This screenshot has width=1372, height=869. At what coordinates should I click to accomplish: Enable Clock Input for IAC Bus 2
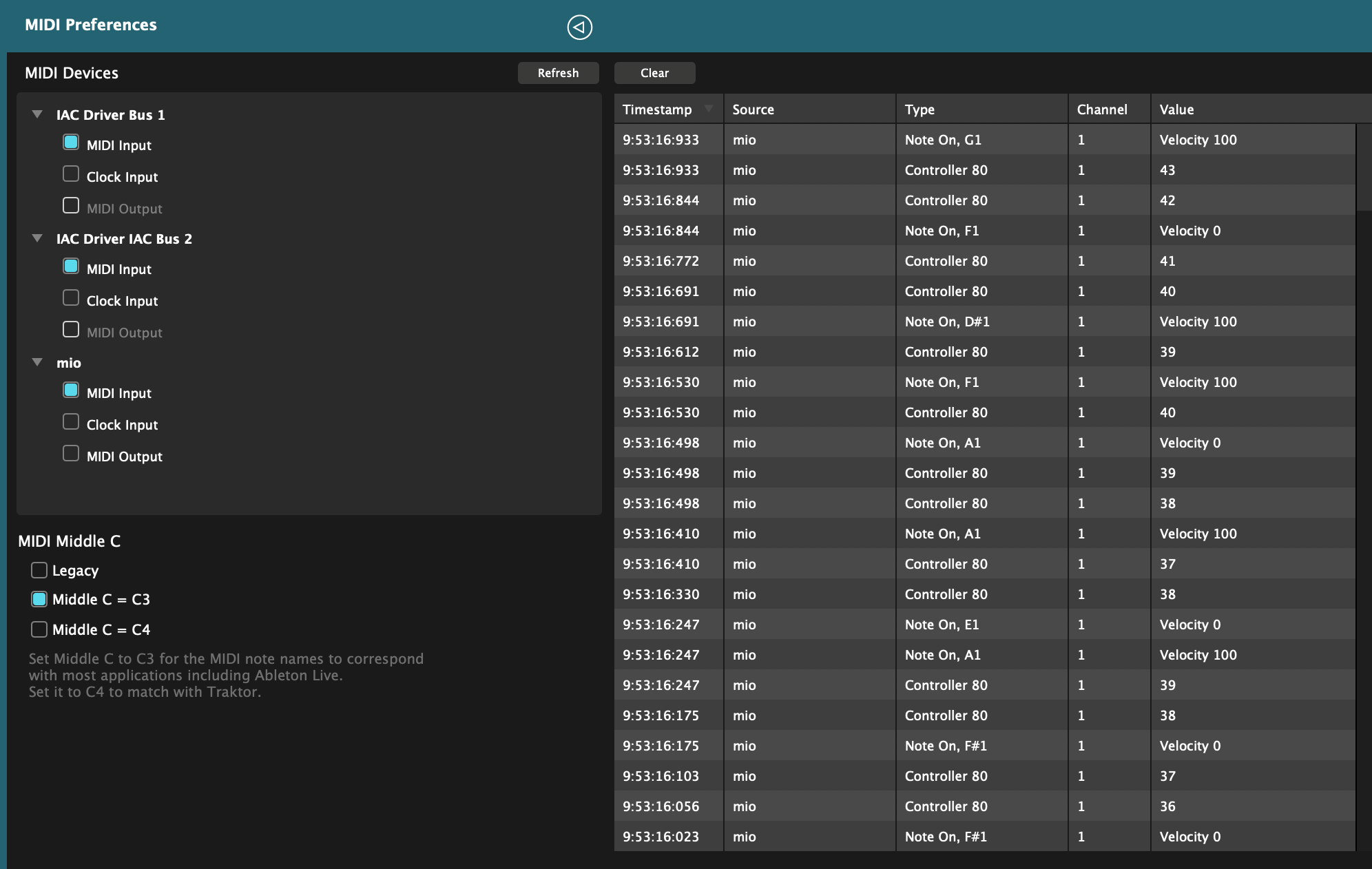[x=71, y=298]
